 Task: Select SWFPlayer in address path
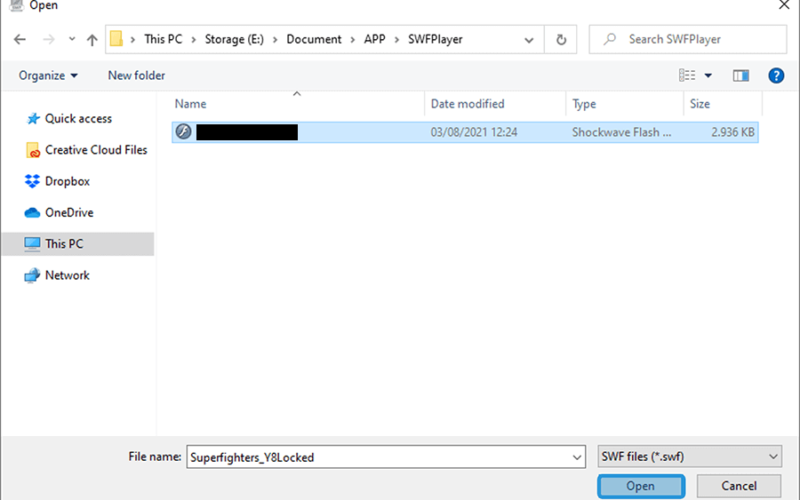coord(435,39)
